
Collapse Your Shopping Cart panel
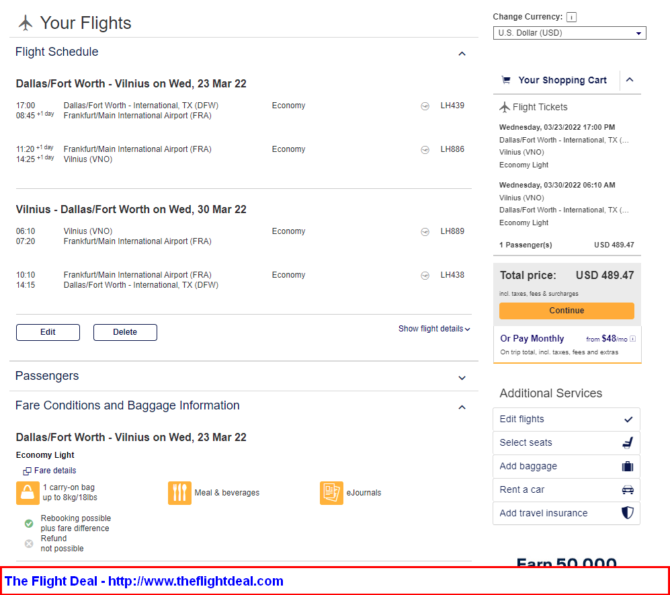click(x=630, y=80)
